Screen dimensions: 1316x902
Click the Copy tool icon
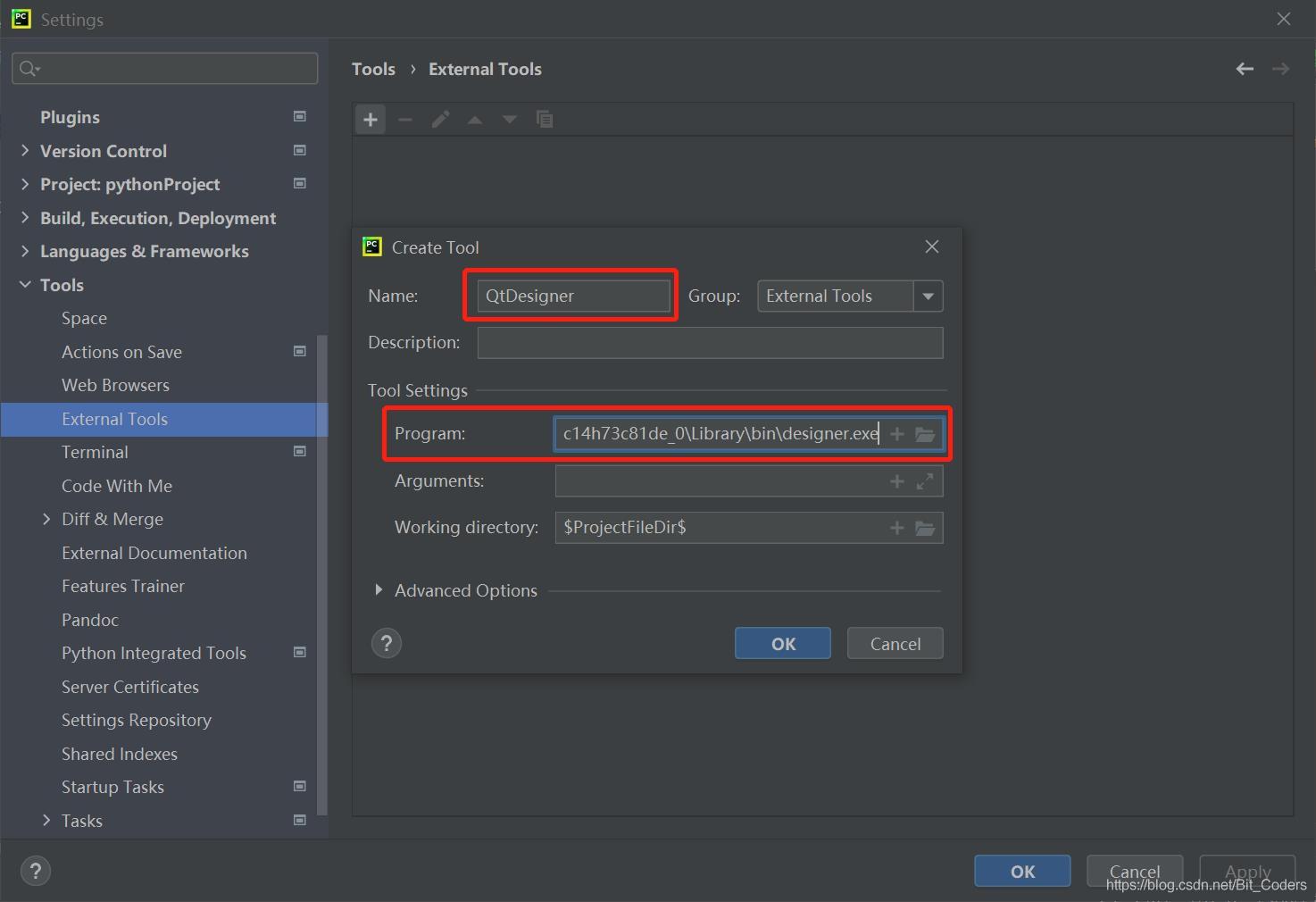point(545,120)
